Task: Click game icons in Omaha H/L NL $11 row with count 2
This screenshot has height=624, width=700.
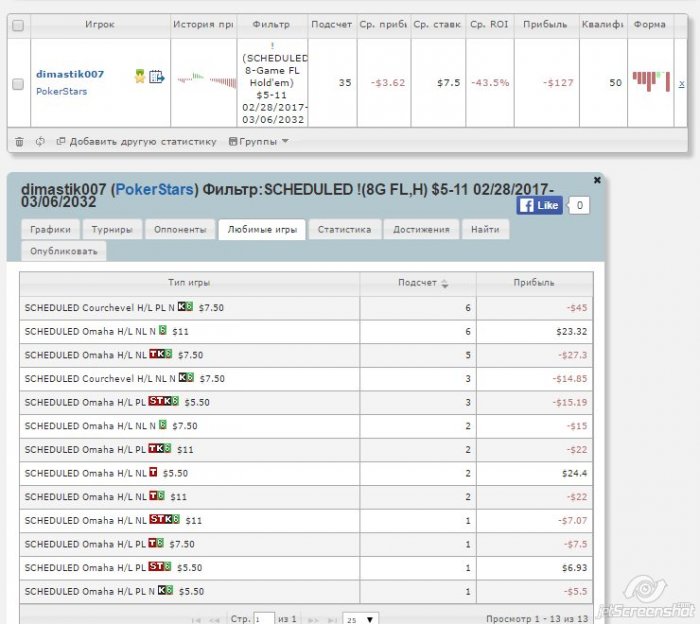Action: pyautogui.click(x=157, y=496)
